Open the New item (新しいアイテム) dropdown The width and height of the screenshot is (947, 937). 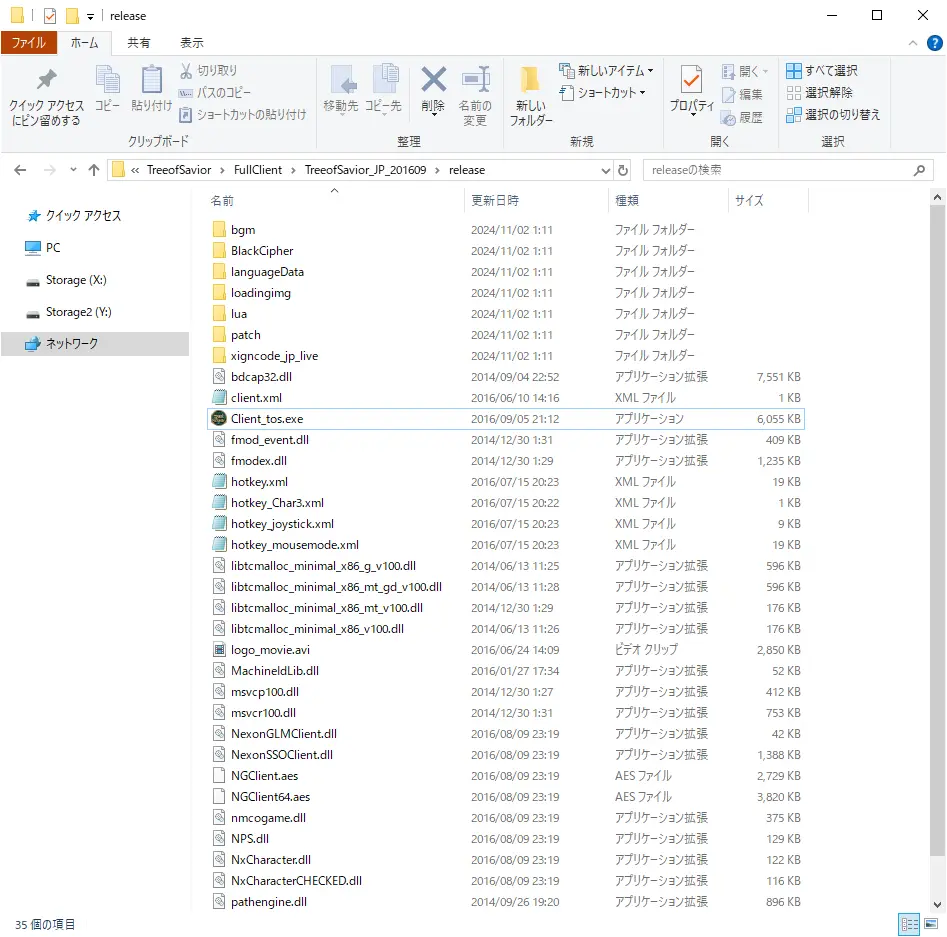pos(606,71)
